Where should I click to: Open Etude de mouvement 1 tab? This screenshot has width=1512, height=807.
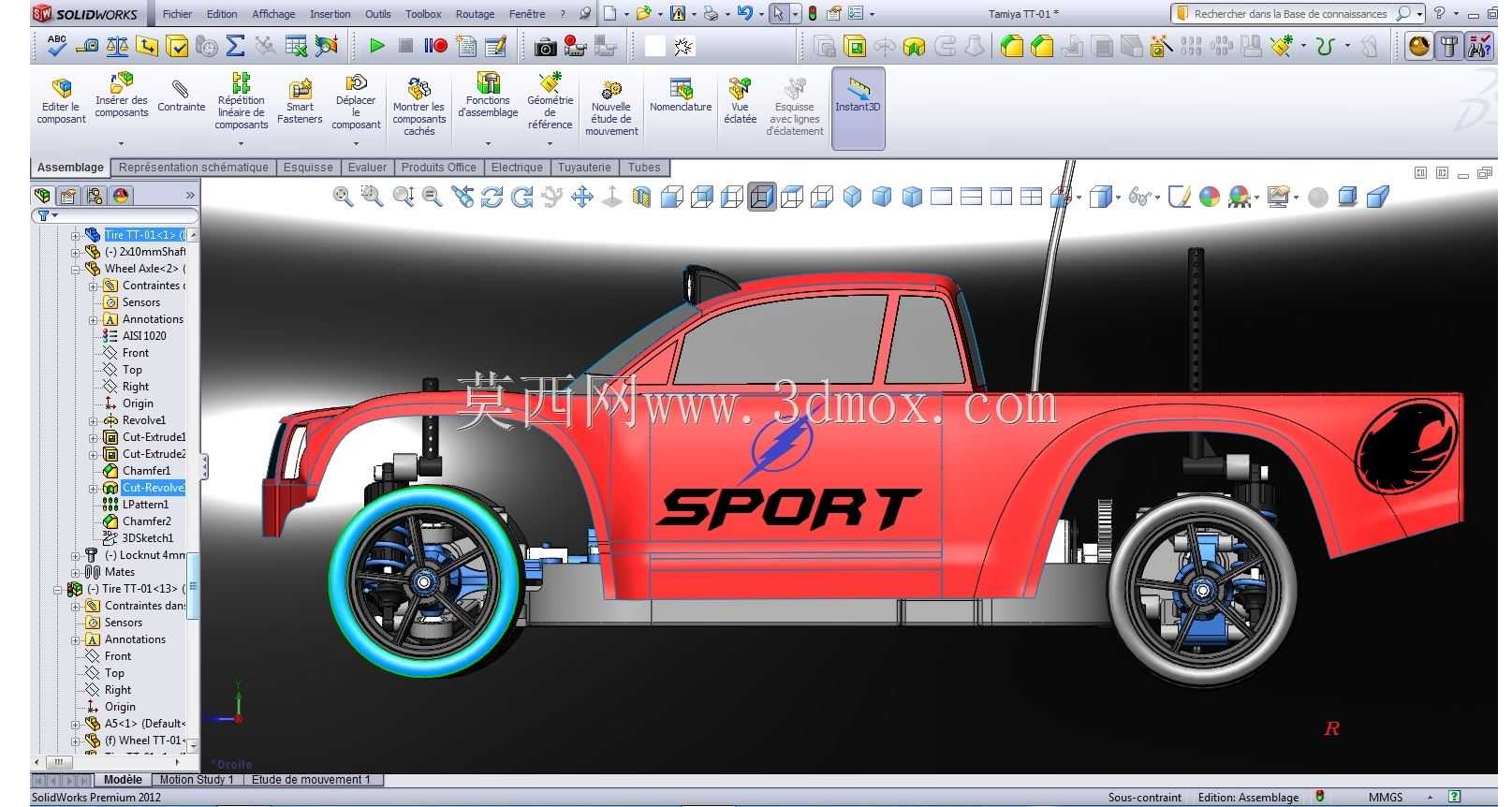click(x=312, y=779)
